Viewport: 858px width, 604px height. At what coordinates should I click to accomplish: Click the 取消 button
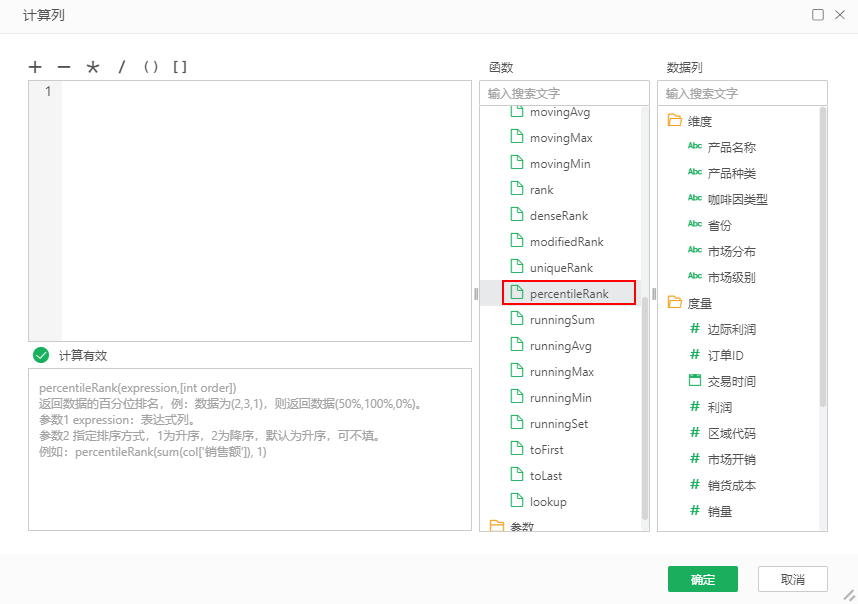792,579
